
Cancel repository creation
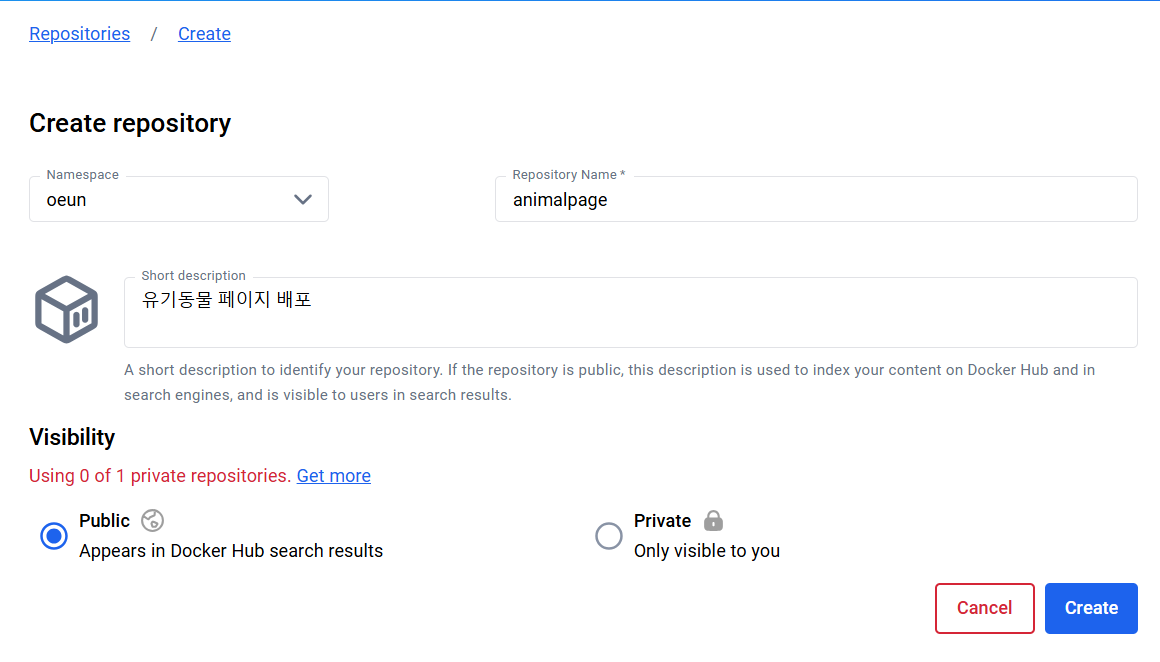[985, 608]
